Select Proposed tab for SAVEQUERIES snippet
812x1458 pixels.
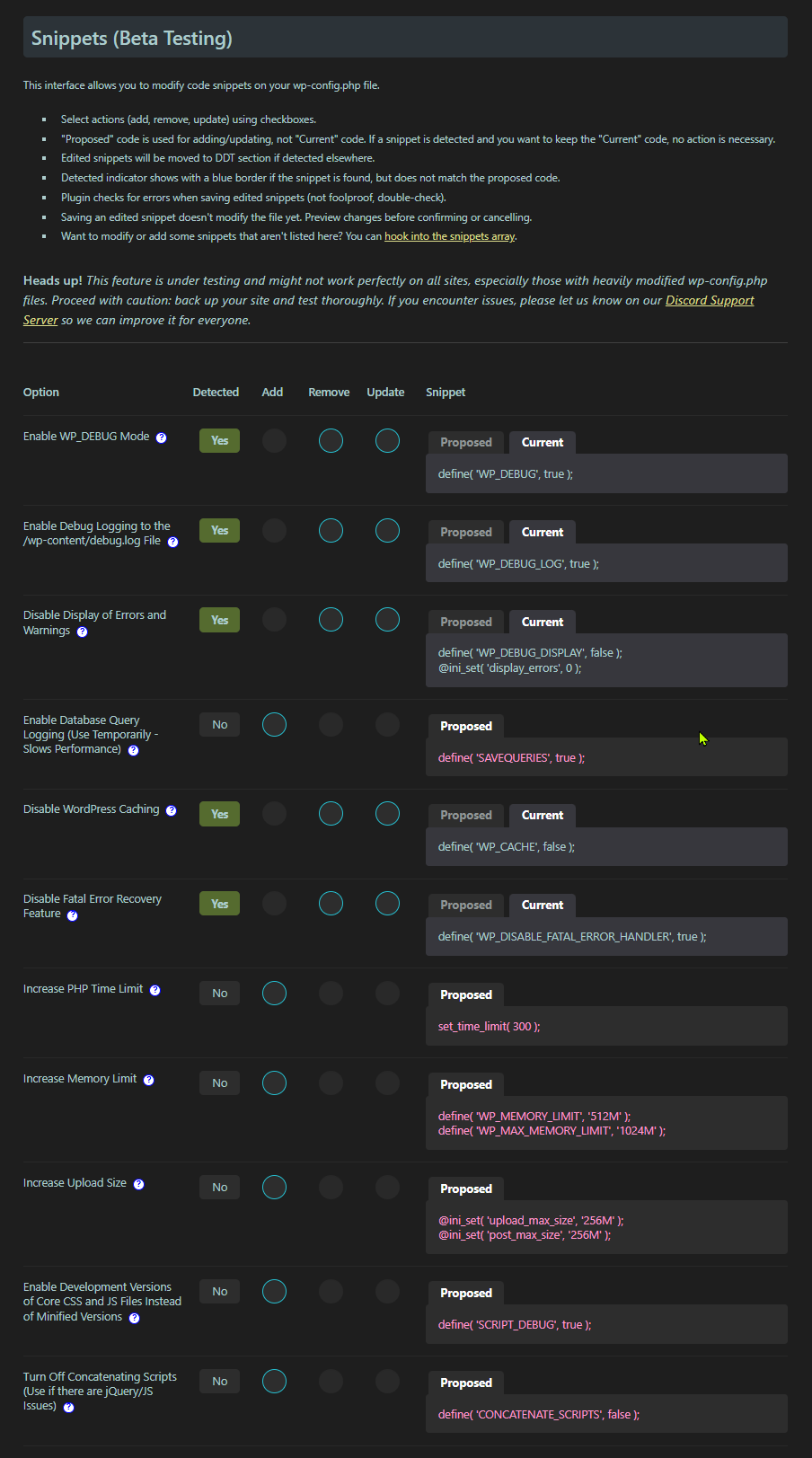click(x=466, y=726)
